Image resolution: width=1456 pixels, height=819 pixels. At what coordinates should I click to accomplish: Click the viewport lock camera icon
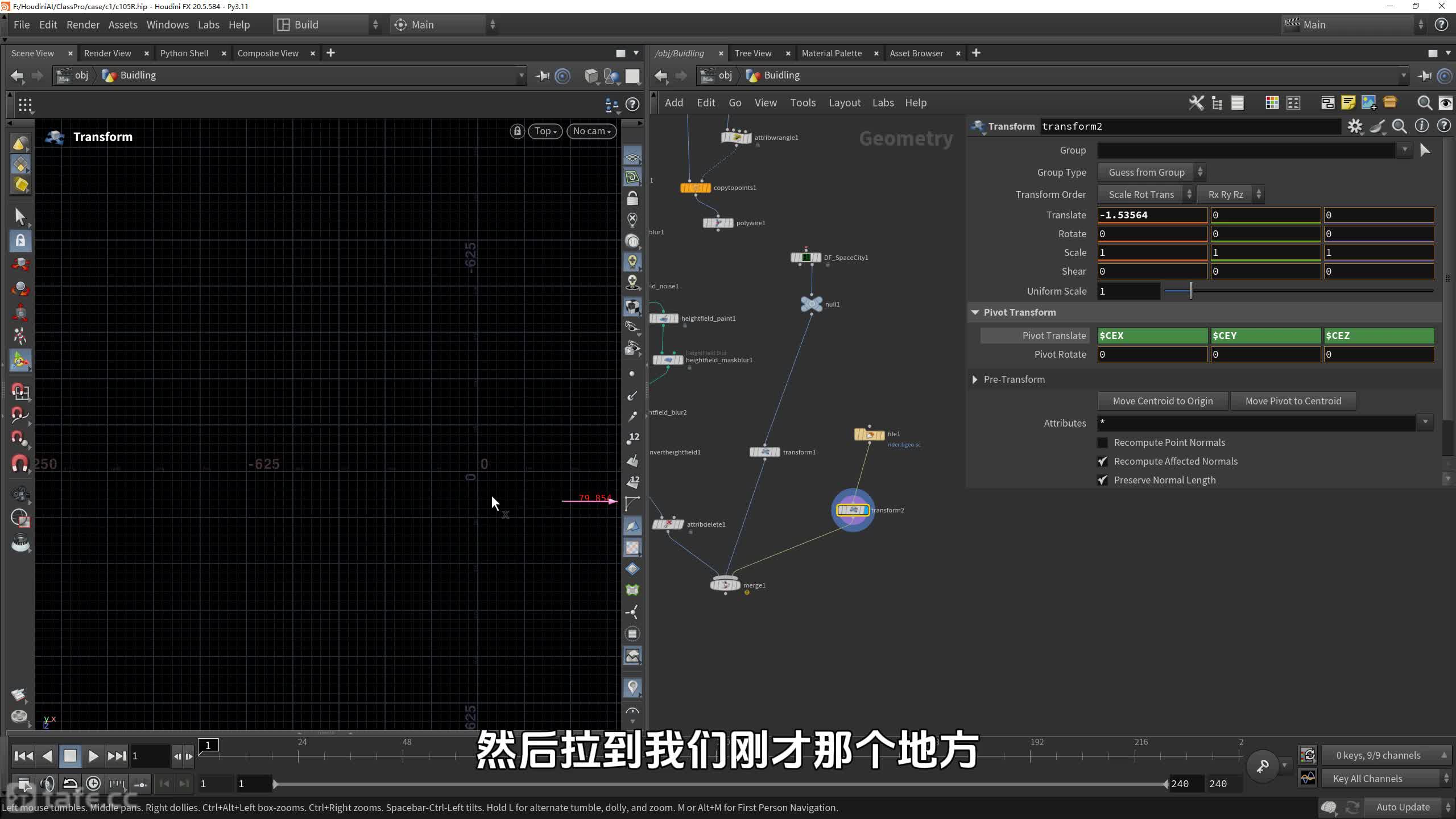[x=517, y=131]
